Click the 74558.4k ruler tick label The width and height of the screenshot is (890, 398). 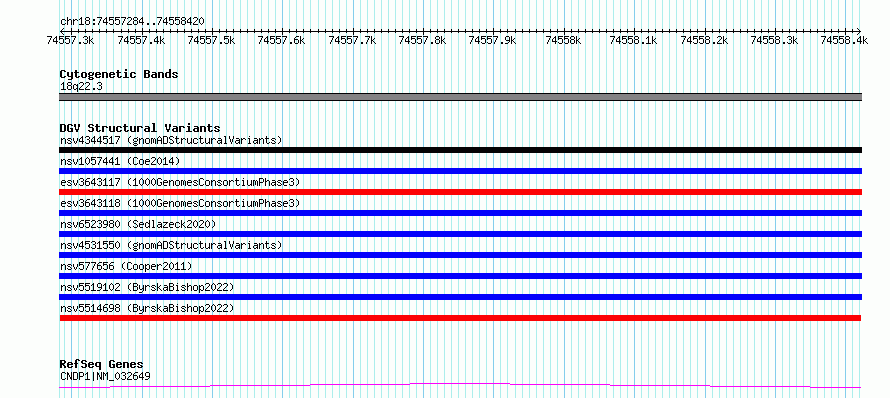pyautogui.click(x=845, y=40)
